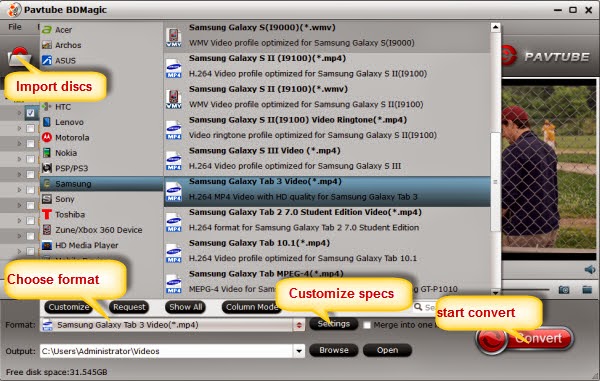This screenshot has height=381, width=600.
Task: Tick the unchecked box directly below the checked title
Action: pos(30,129)
